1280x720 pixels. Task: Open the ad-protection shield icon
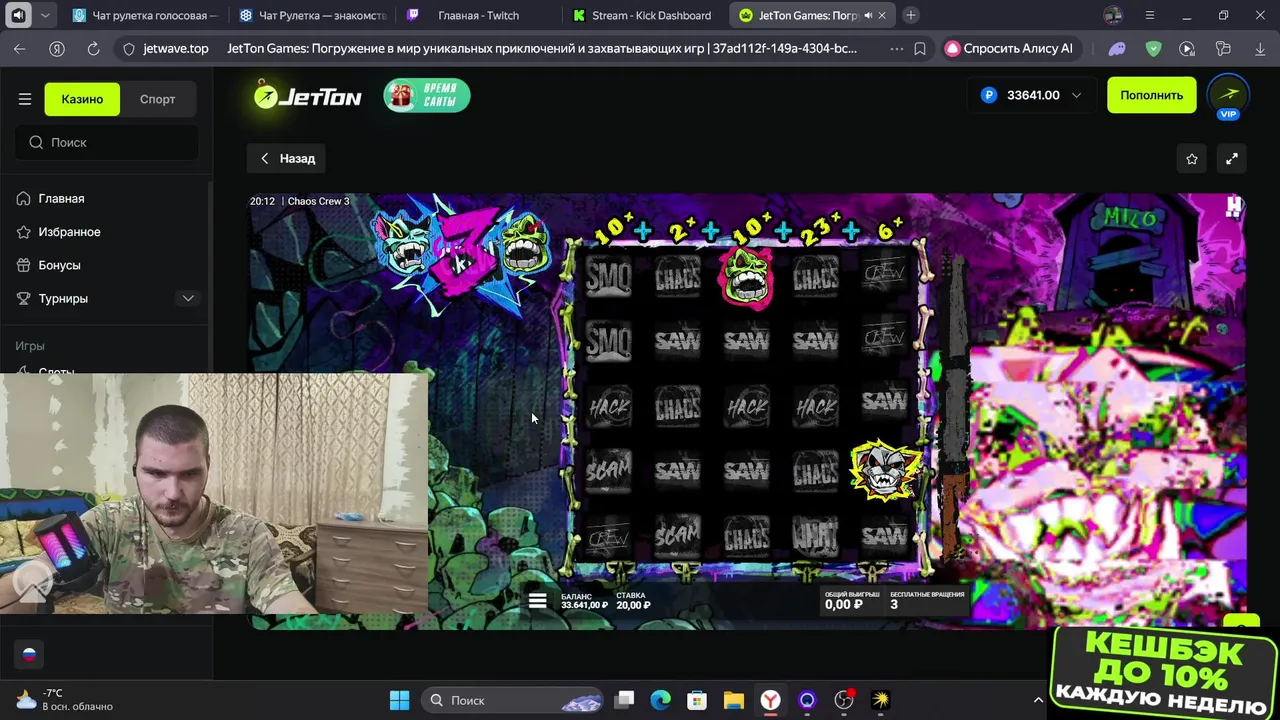click(x=1153, y=48)
